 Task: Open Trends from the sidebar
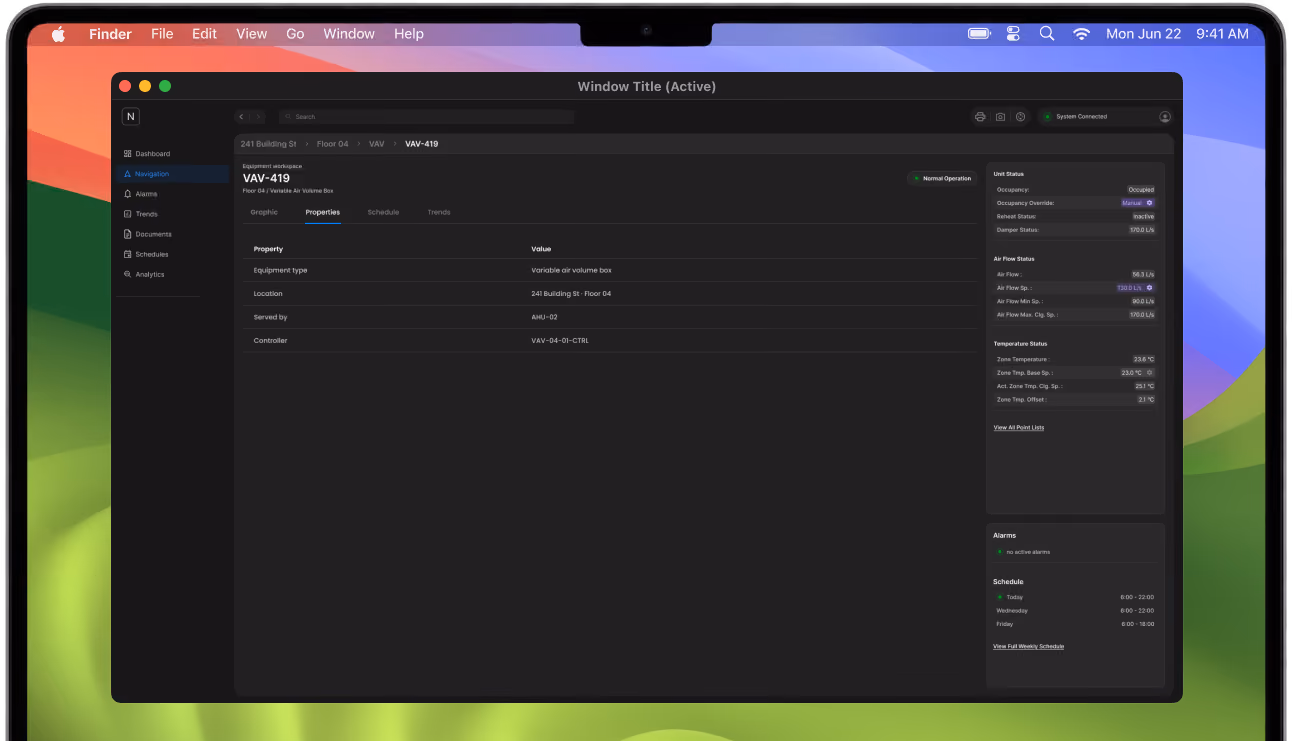point(171,214)
